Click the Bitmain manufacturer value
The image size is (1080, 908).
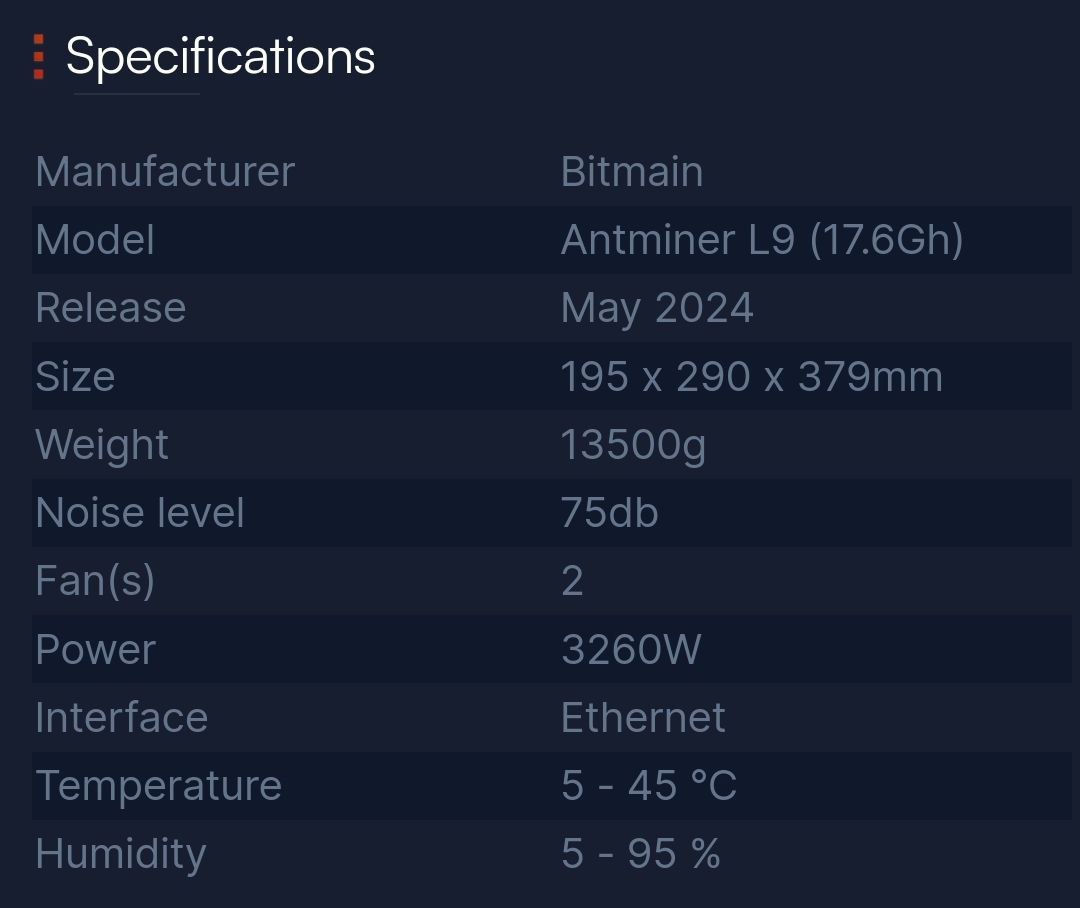point(631,172)
